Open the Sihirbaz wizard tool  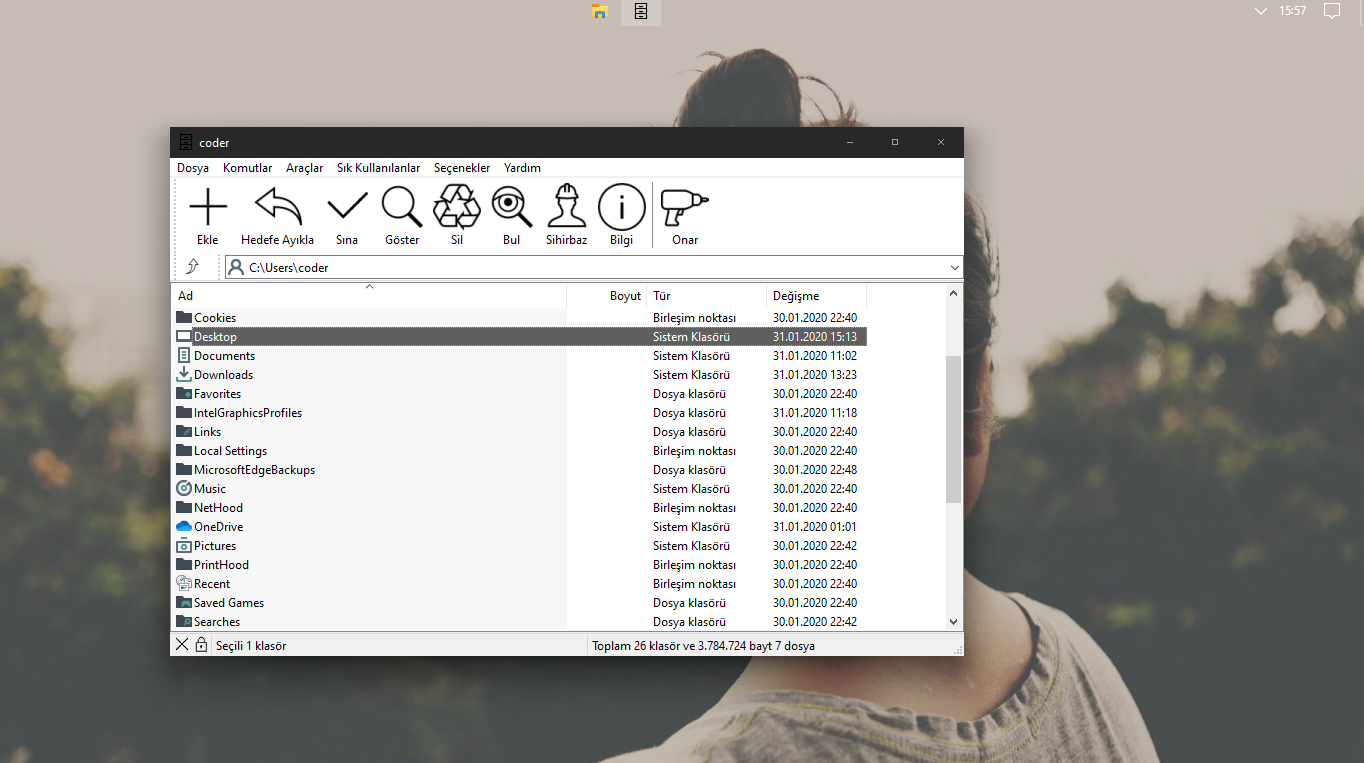[566, 208]
